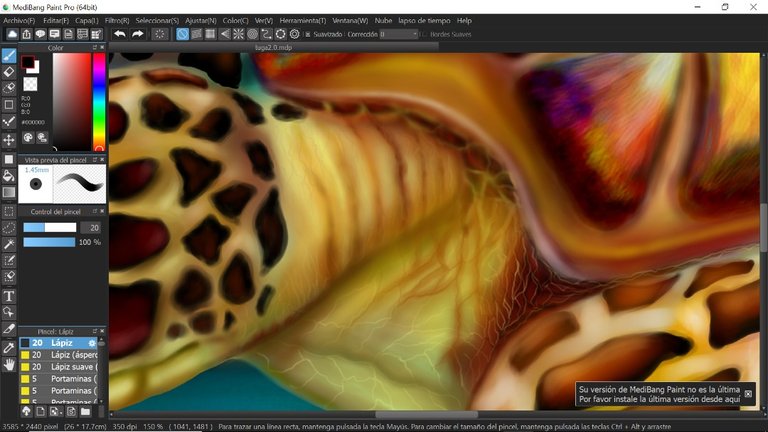
Task: Click the loading spinner icon in the toolbar
Action: pyautogui.click(x=160, y=34)
